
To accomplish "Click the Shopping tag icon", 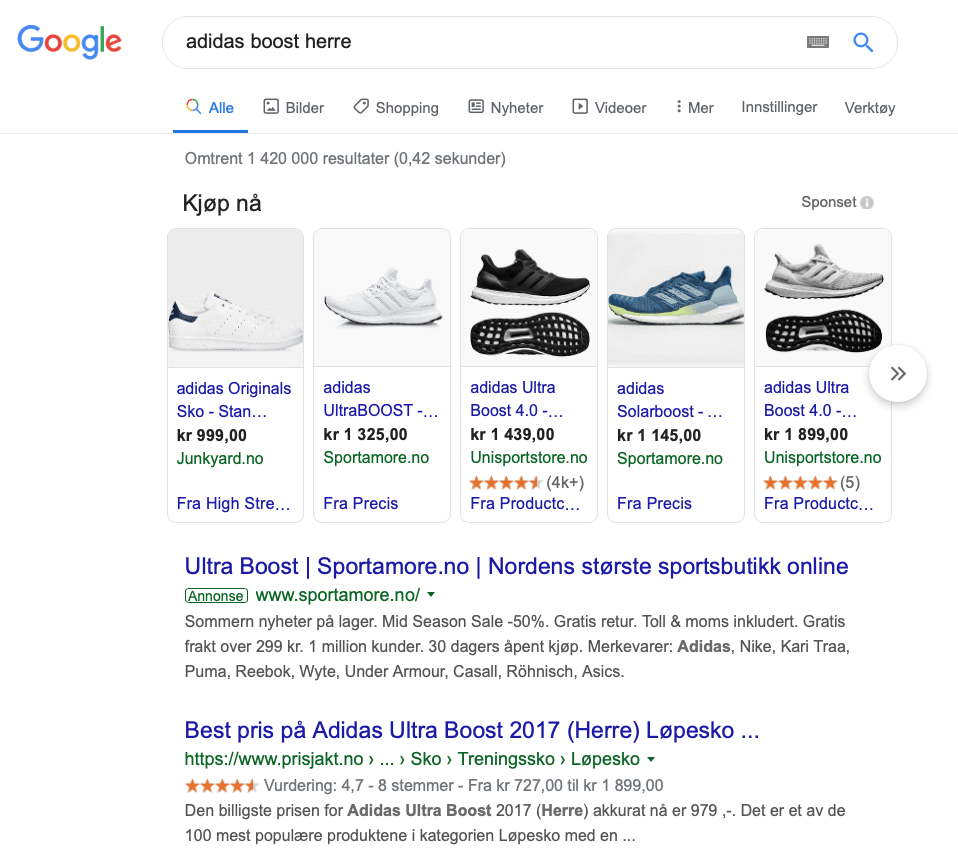I will click(x=361, y=107).
